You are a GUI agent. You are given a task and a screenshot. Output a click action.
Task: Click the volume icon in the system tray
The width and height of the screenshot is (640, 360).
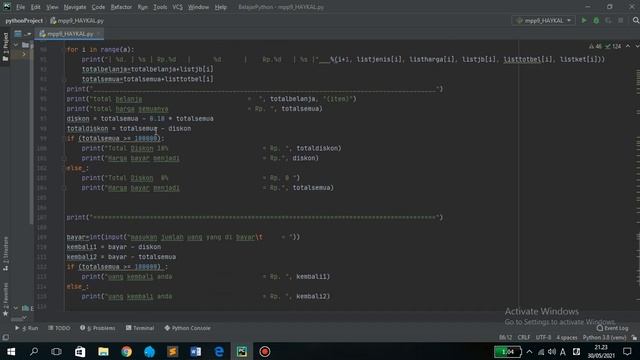552,352
